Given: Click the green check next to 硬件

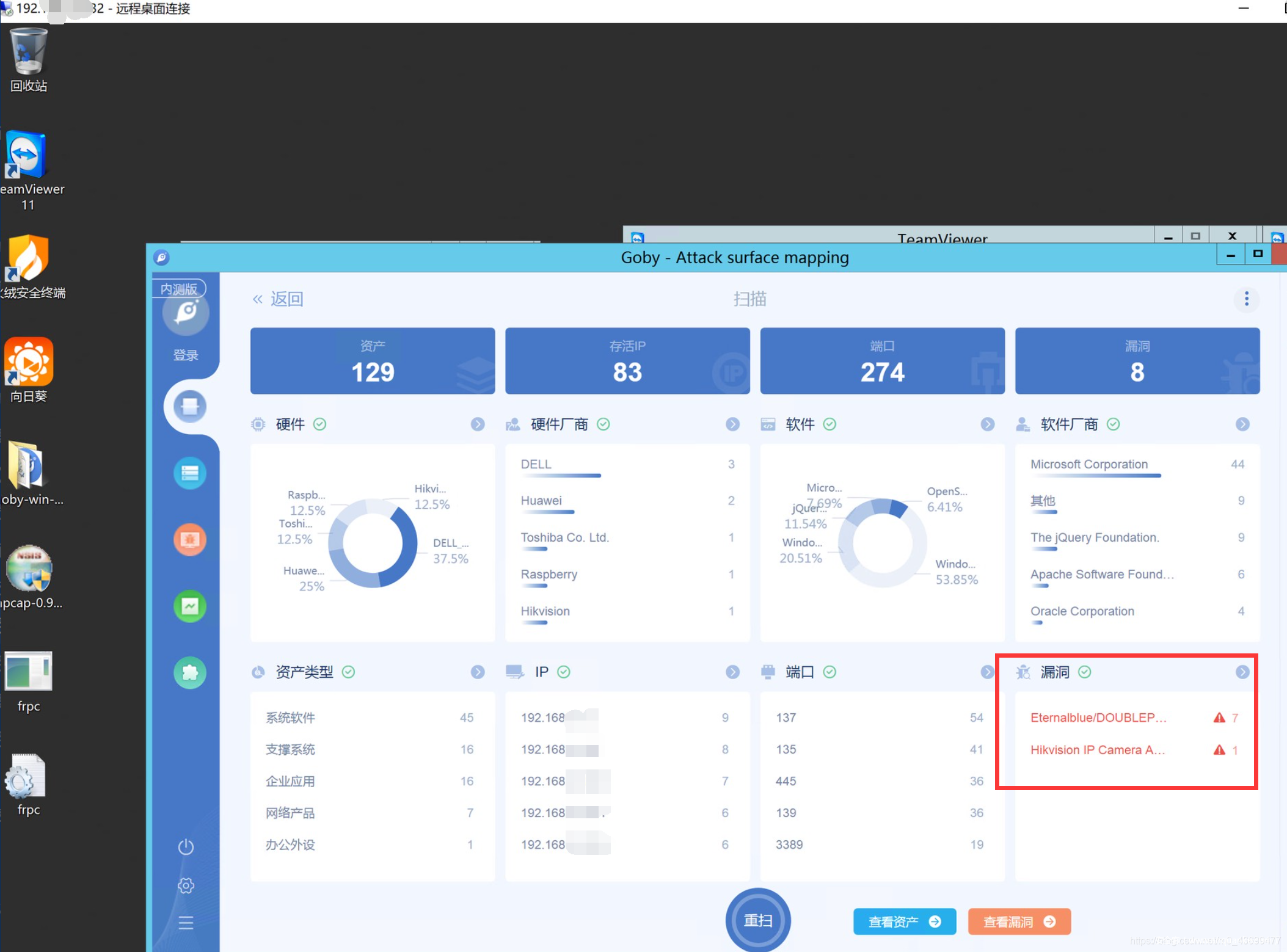Looking at the screenshot, I should click(x=319, y=424).
